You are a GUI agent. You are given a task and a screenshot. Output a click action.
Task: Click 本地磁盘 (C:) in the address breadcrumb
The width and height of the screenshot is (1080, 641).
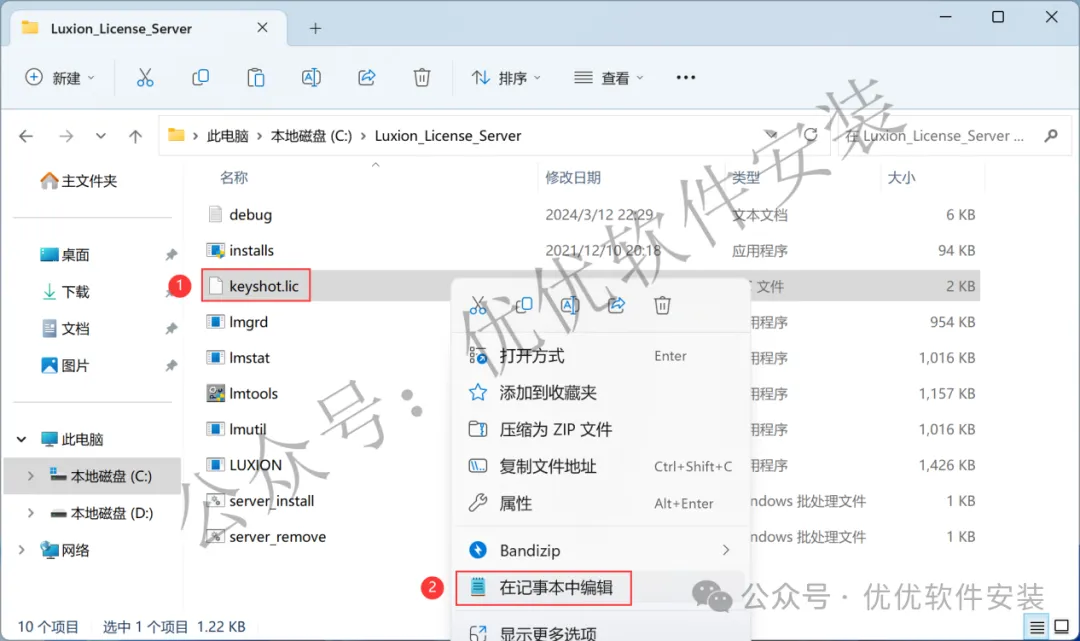[x=311, y=136]
